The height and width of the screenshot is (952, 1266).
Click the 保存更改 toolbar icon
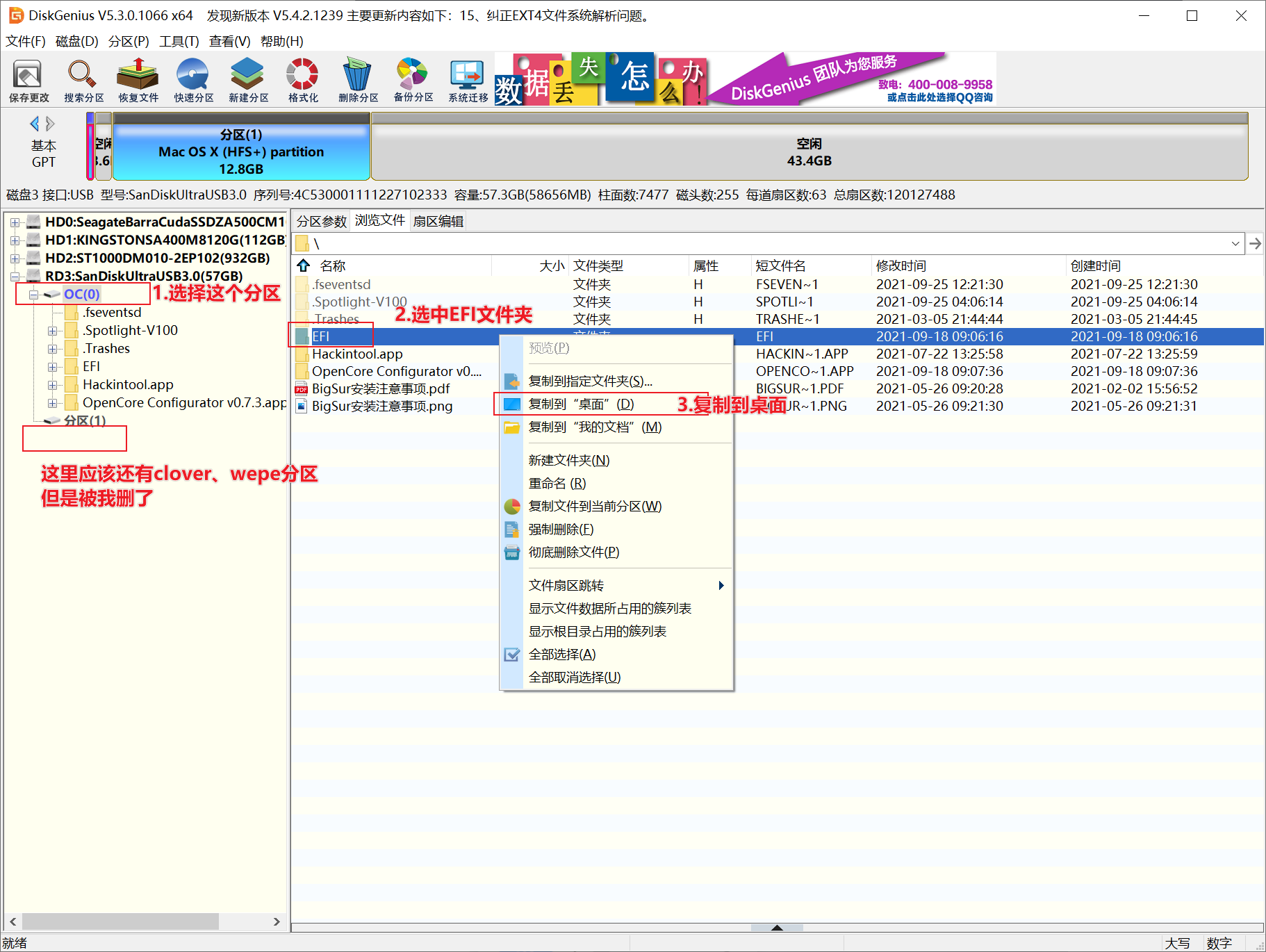click(28, 81)
